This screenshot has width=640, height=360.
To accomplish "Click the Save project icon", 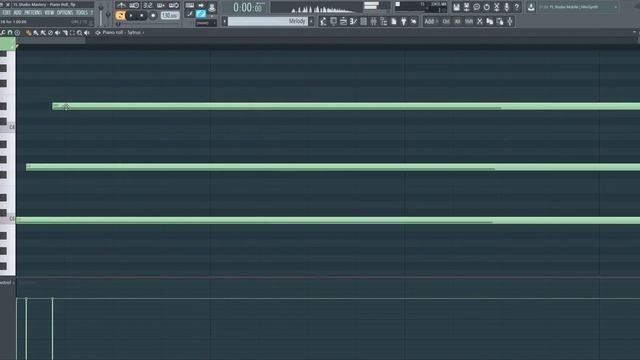I will point(456,7).
